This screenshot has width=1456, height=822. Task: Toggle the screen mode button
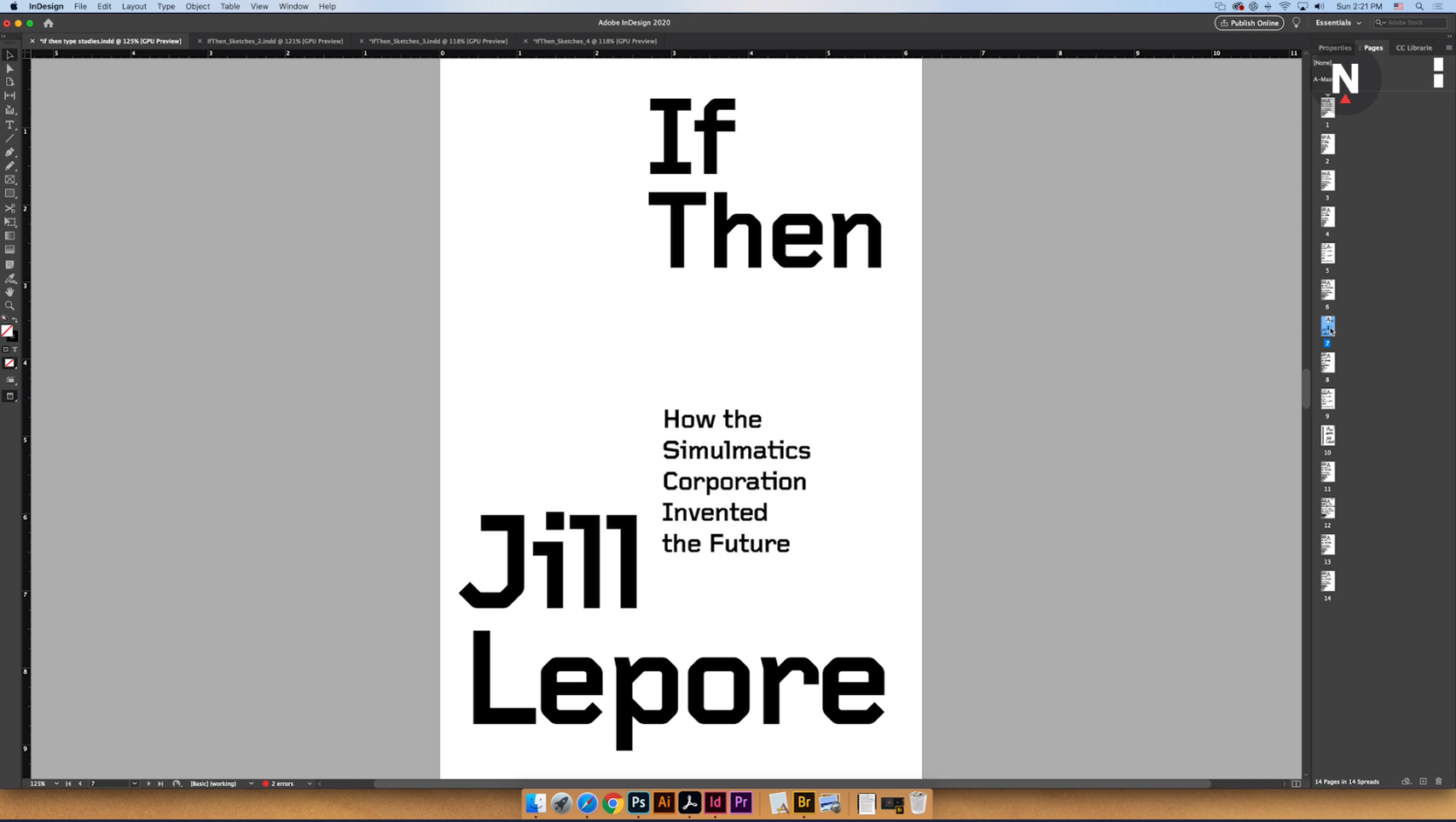(10, 397)
